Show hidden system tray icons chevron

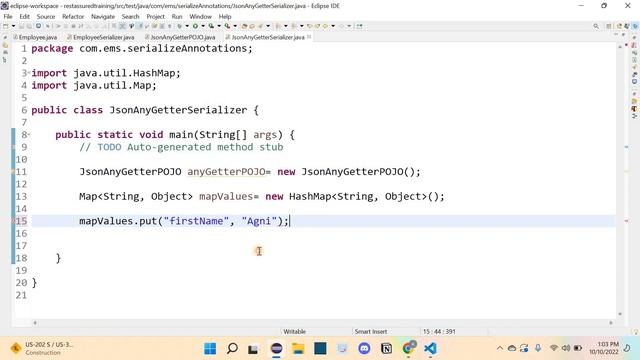coord(500,348)
